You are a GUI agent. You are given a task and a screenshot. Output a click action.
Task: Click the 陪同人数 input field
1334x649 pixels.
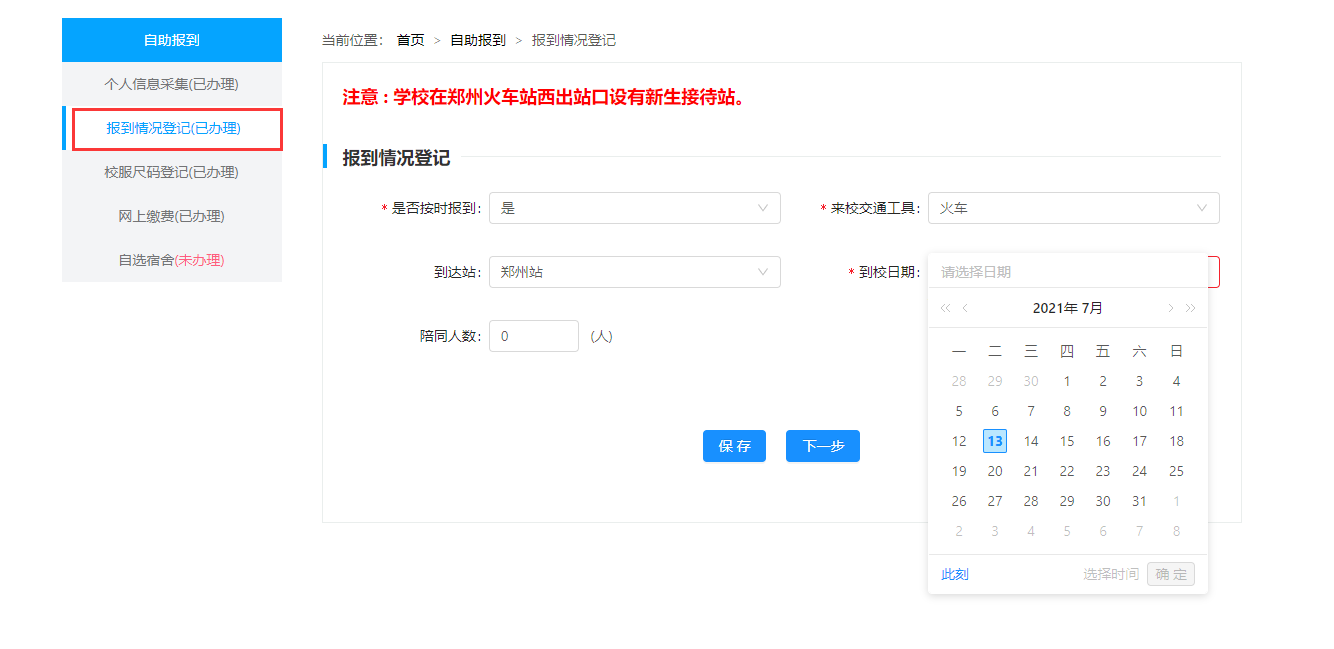(533, 336)
